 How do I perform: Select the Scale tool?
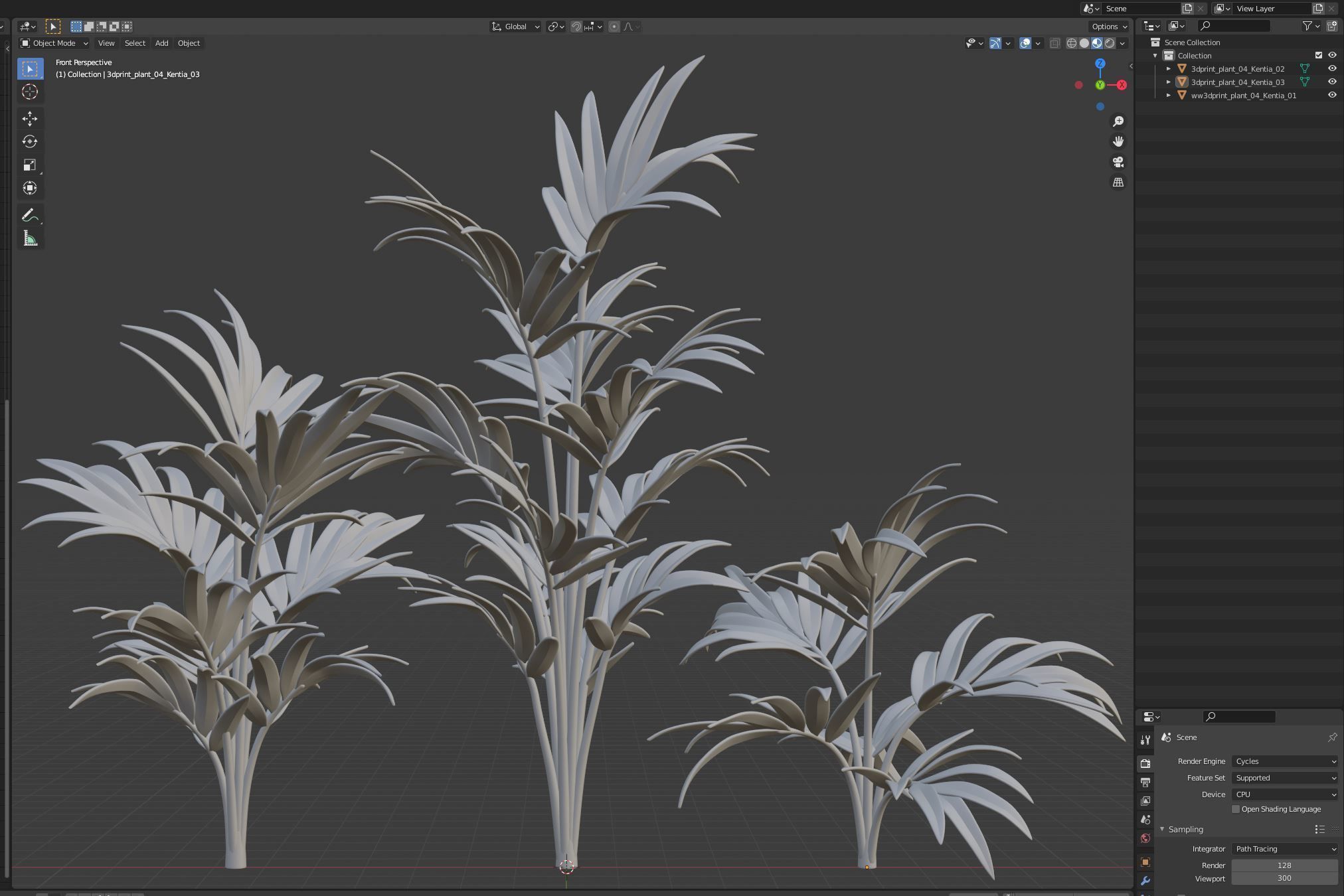pyautogui.click(x=29, y=165)
